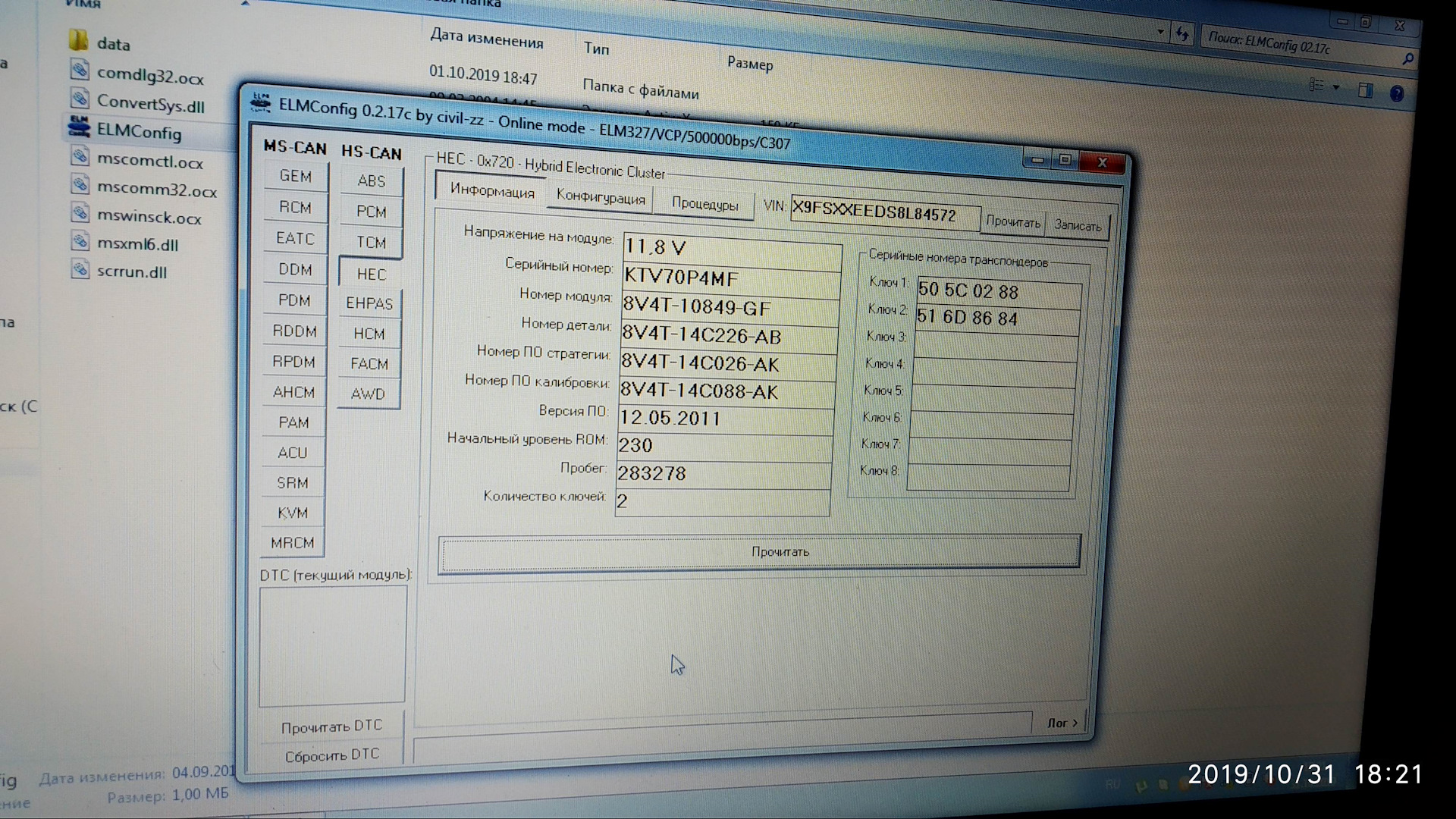Click the Количество ключей value field
This screenshot has width=1456, height=819.
point(723,502)
